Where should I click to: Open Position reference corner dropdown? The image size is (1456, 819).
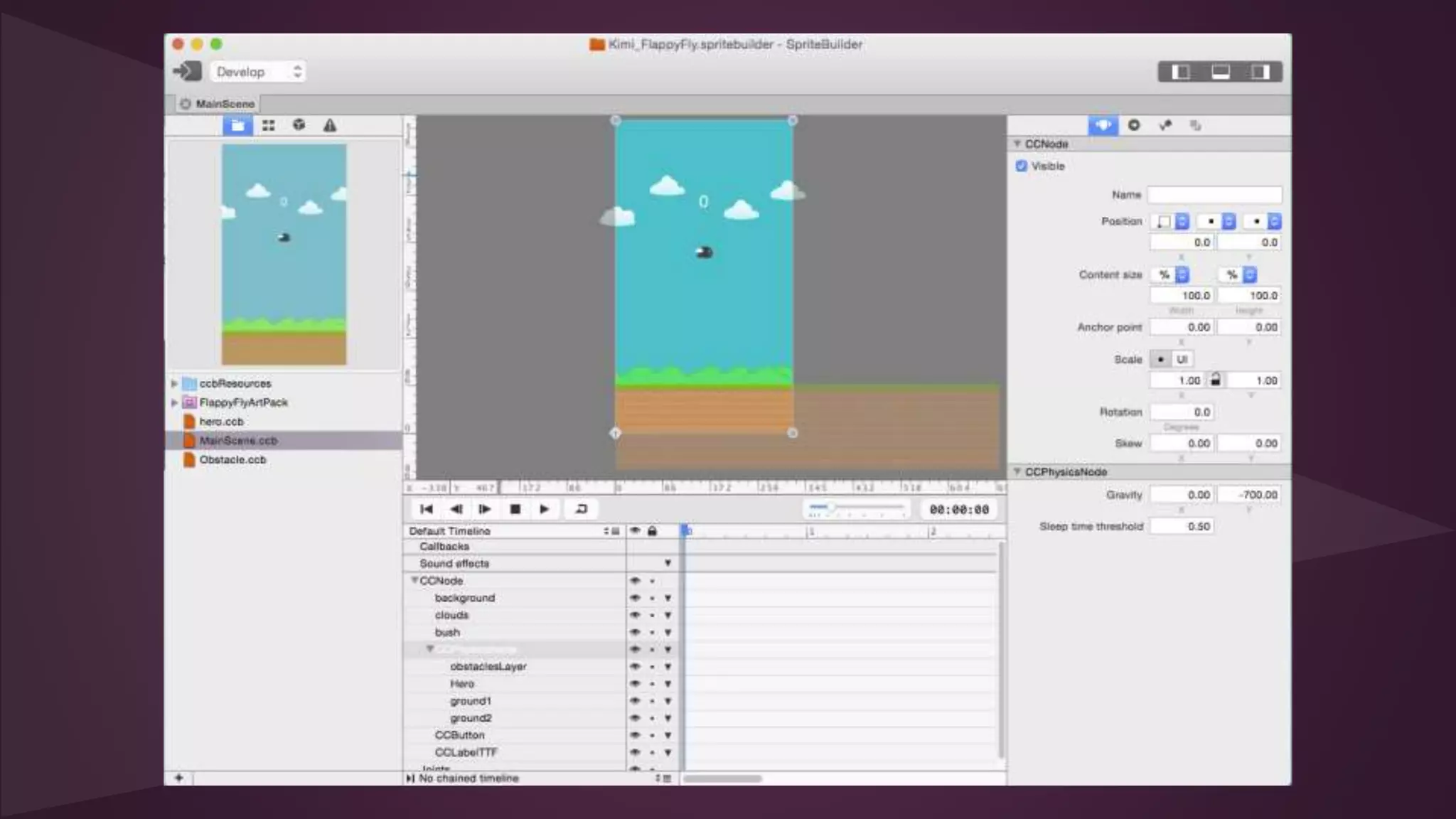(1169, 222)
